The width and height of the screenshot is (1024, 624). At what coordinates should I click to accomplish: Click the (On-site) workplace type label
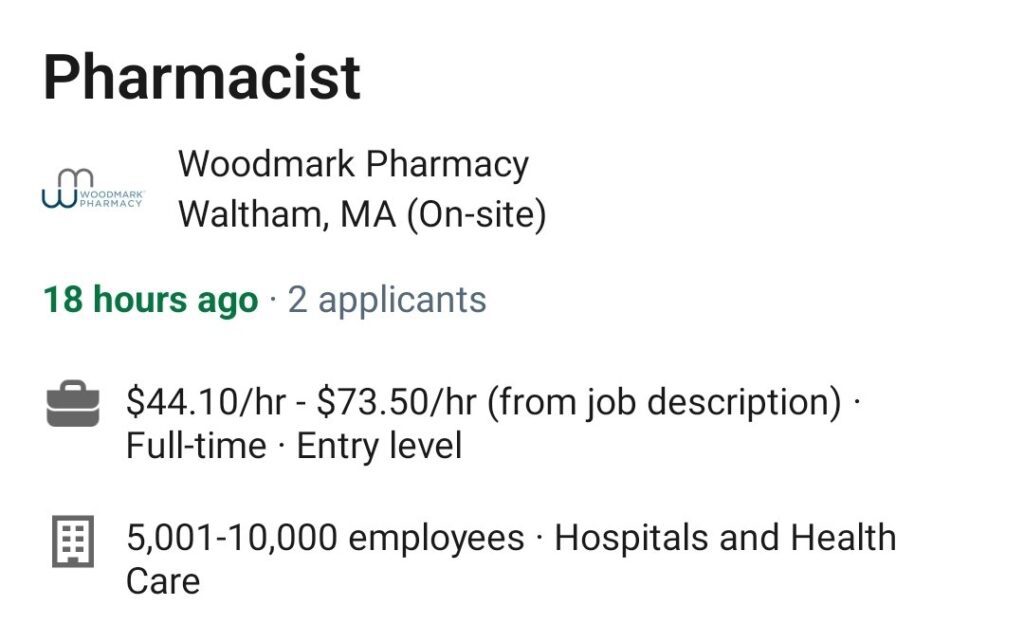pos(477,215)
